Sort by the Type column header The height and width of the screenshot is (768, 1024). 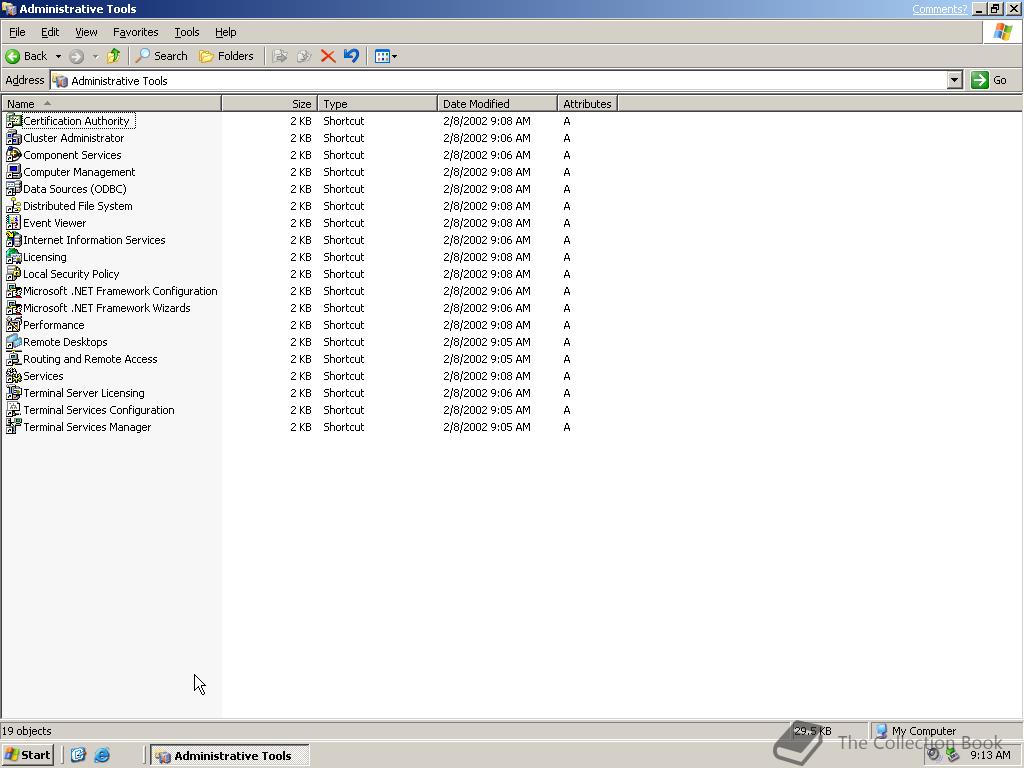pyautogui.click(x=377, y=104)
